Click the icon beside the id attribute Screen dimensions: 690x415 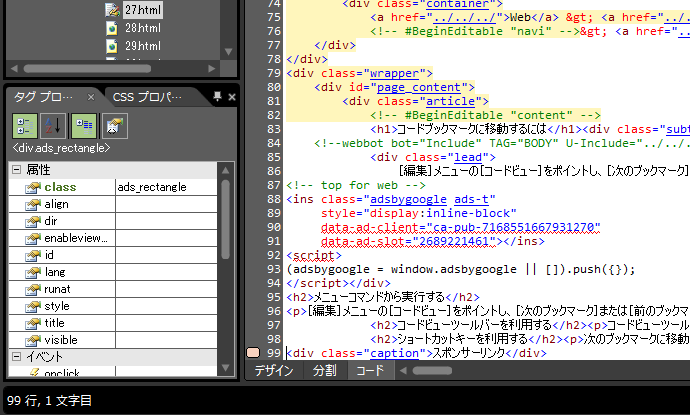[x=33, y=255]
